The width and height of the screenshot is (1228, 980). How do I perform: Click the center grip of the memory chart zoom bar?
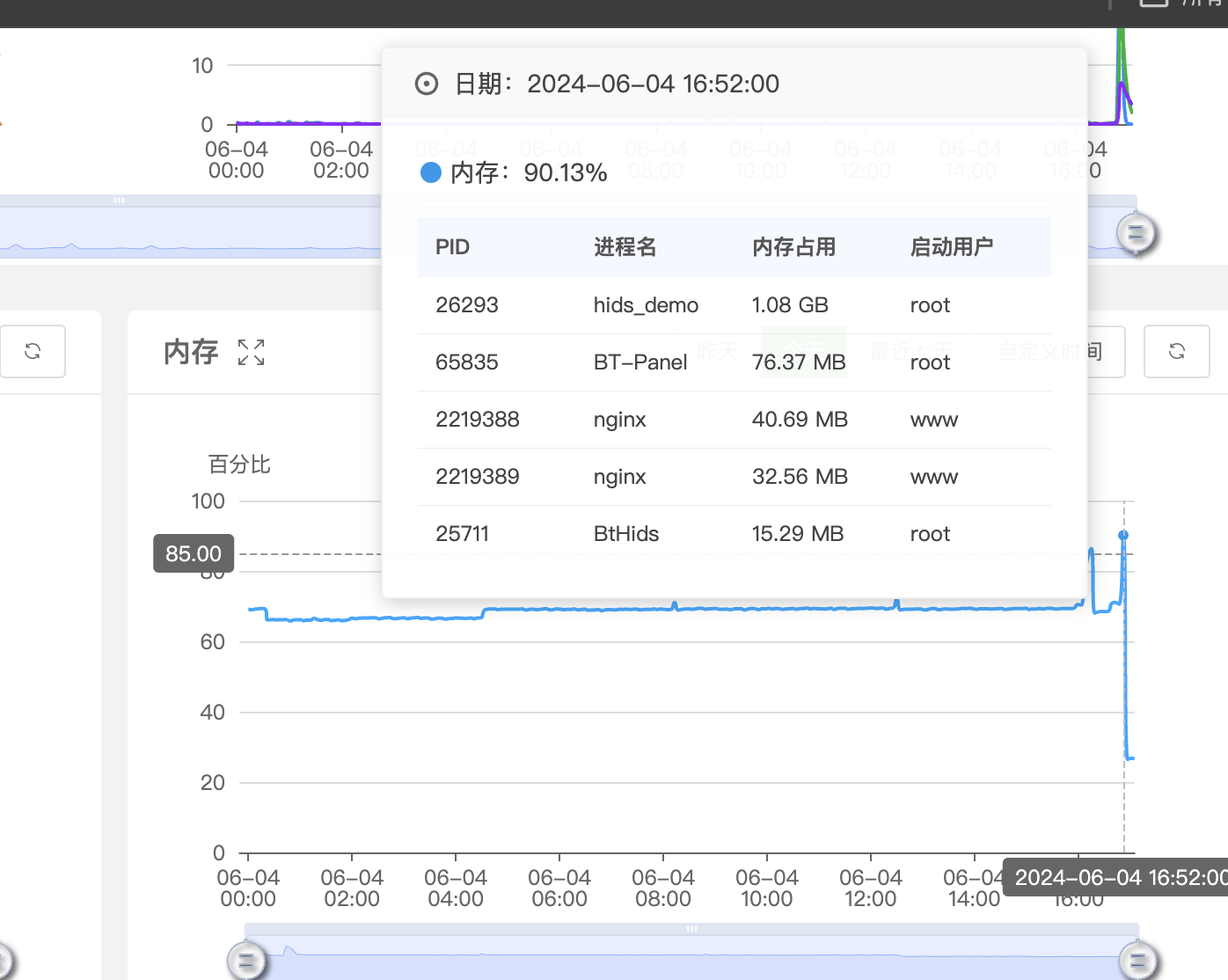pyautogui.click(x=691, y=929)
